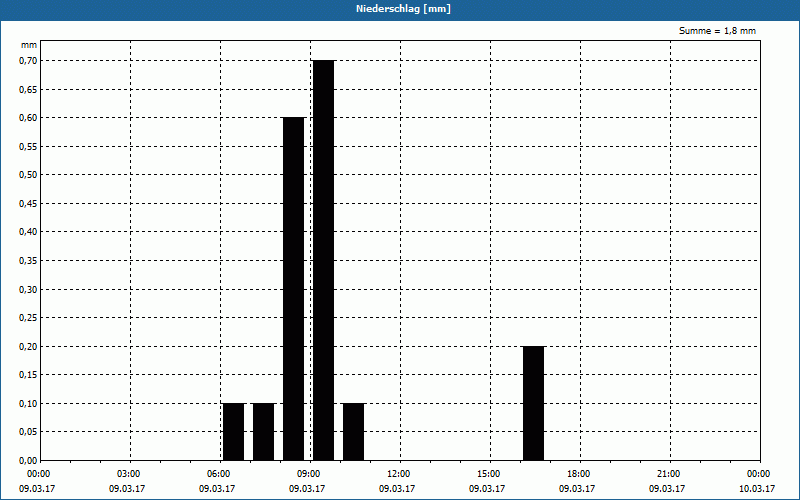Click the 00:00 label above 09.03.17
Image resolution: width=800 pixels, height=500 pixels.
point(39,474)
